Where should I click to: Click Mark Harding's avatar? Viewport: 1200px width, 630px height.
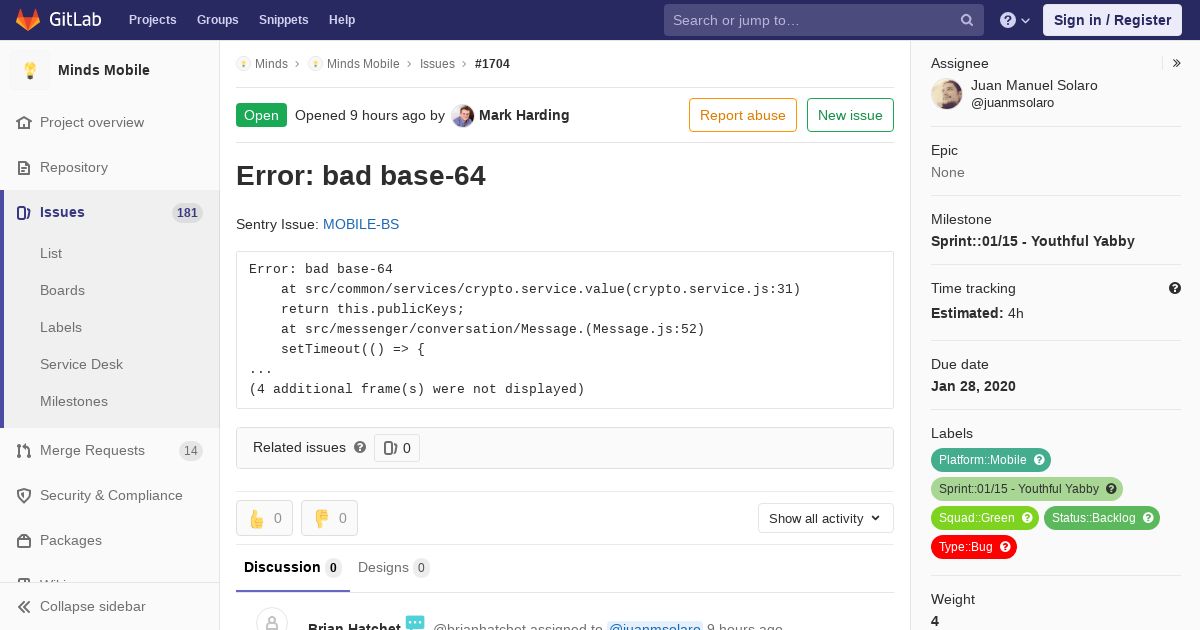pyautogui.click(x=462, y=116)
